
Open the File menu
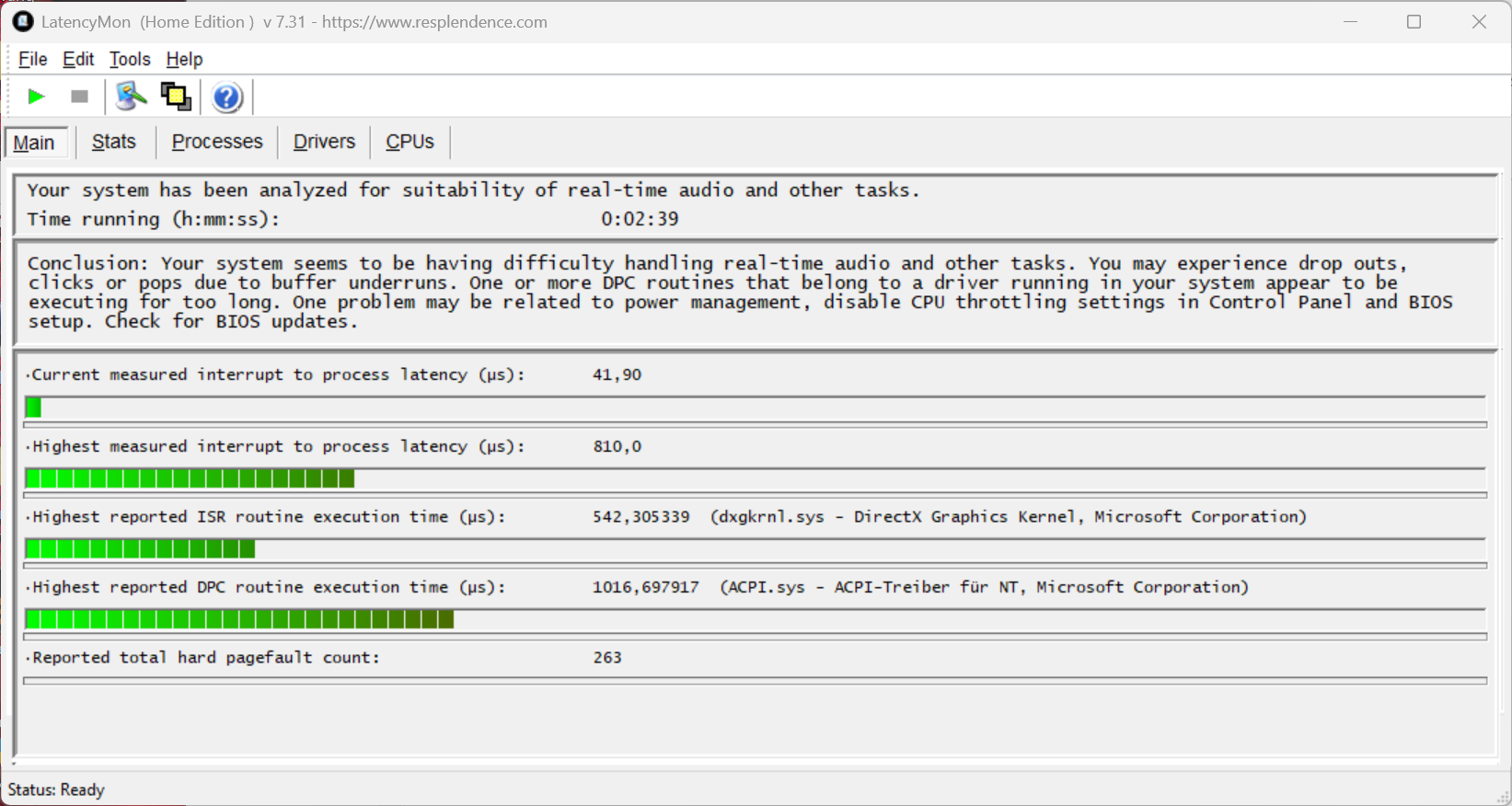point(32,59)
